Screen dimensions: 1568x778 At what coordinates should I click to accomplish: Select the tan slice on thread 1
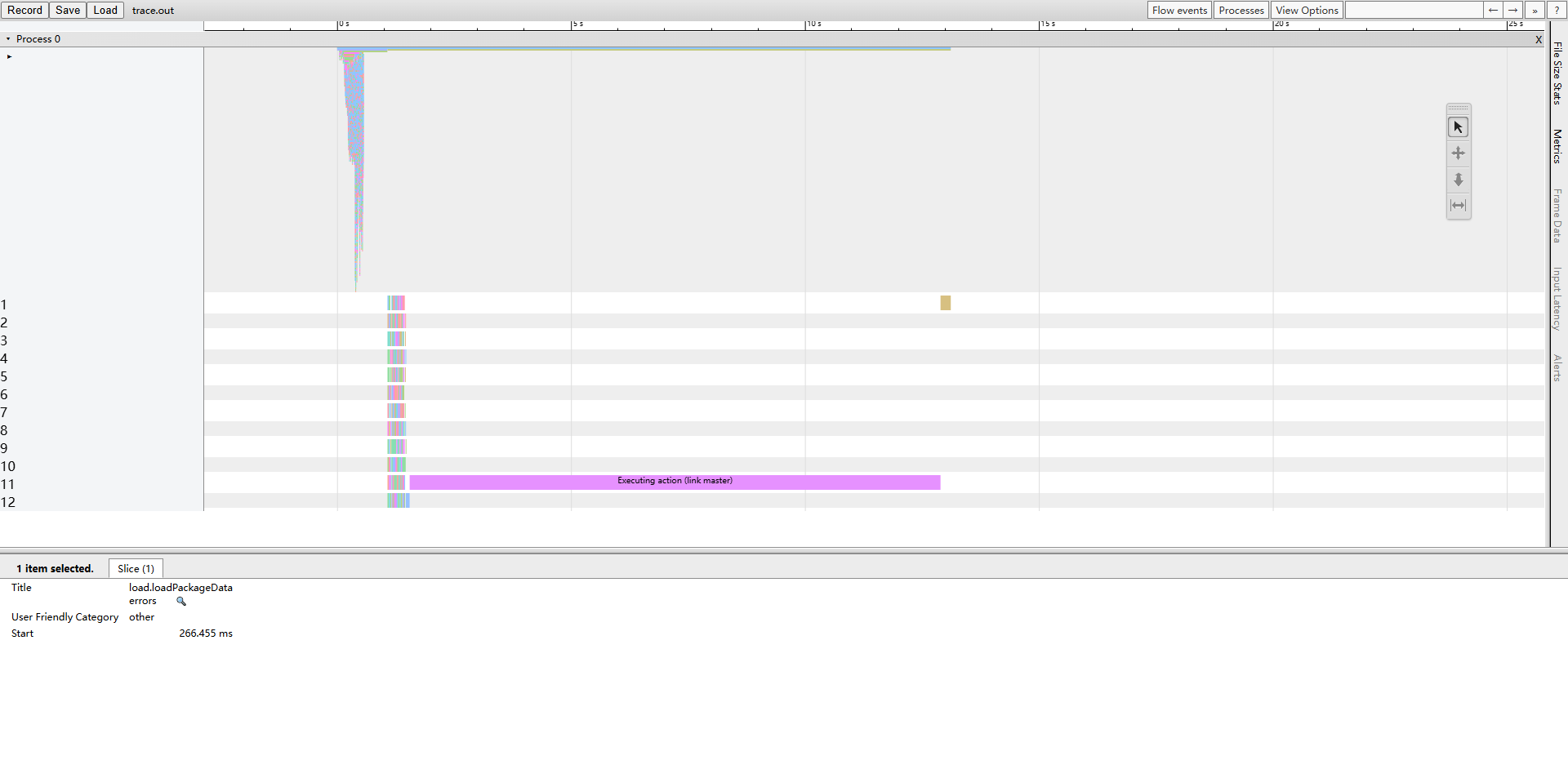(945, 303)
